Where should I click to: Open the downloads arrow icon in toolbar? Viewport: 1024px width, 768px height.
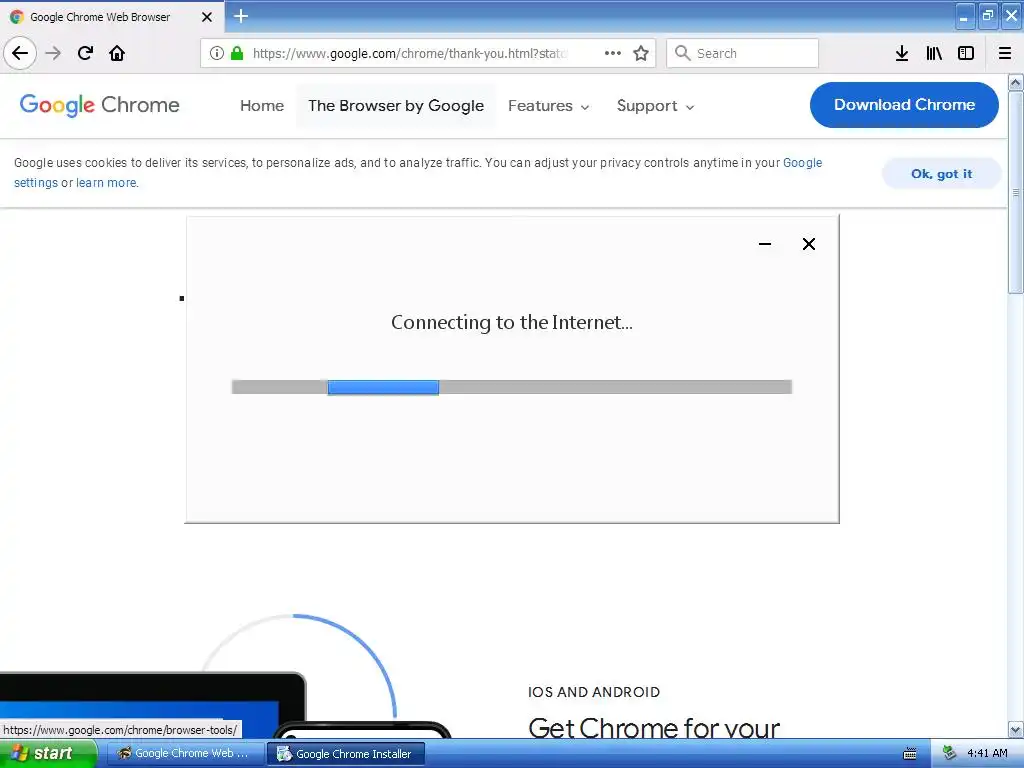click(x=902, y=53)
